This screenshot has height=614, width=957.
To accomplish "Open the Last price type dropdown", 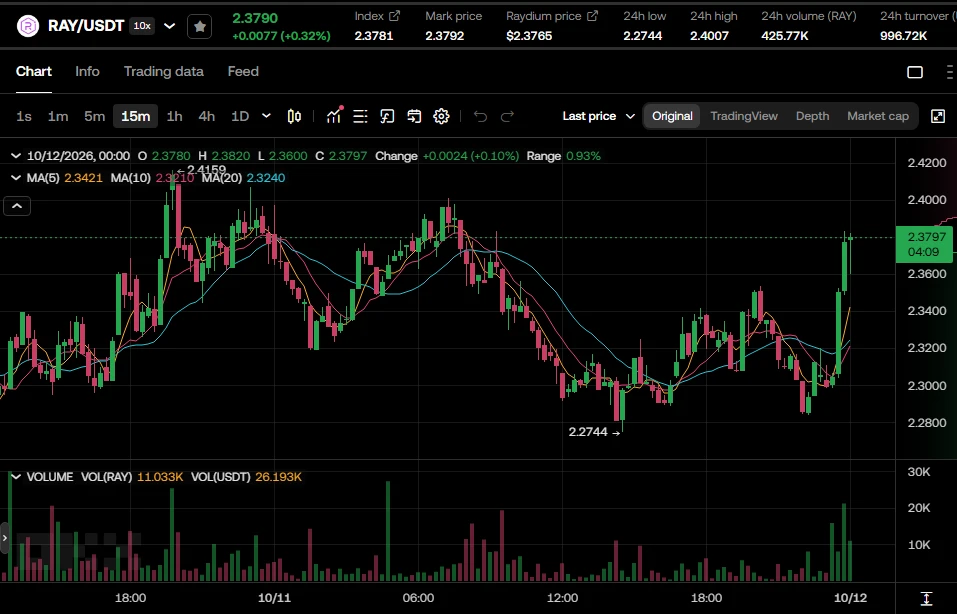I will click(599, 116).
